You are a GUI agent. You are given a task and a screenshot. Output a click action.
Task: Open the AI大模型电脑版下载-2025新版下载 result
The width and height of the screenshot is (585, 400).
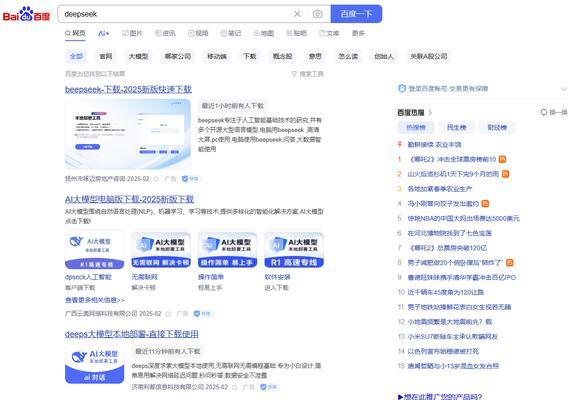[x=129, y=199]
